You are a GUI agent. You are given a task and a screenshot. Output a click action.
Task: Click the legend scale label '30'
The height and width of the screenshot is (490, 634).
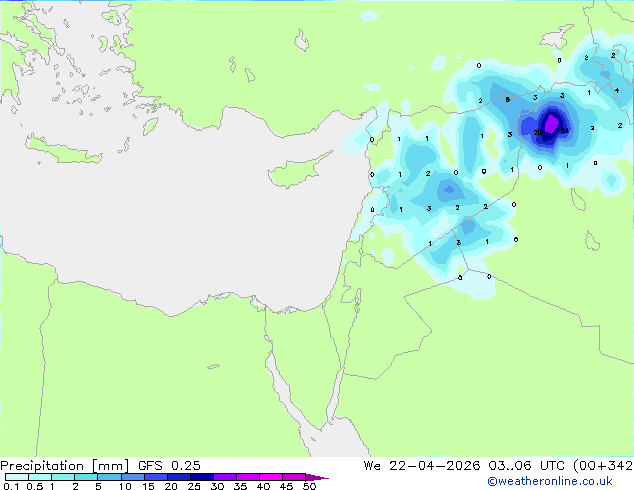pyautogui.click(x=217, y=486)
